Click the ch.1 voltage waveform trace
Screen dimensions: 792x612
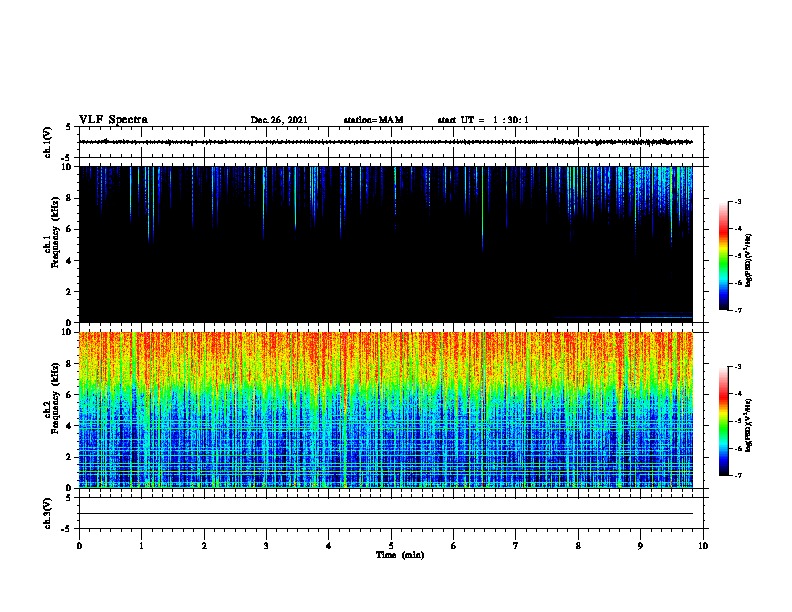[386, 142]
